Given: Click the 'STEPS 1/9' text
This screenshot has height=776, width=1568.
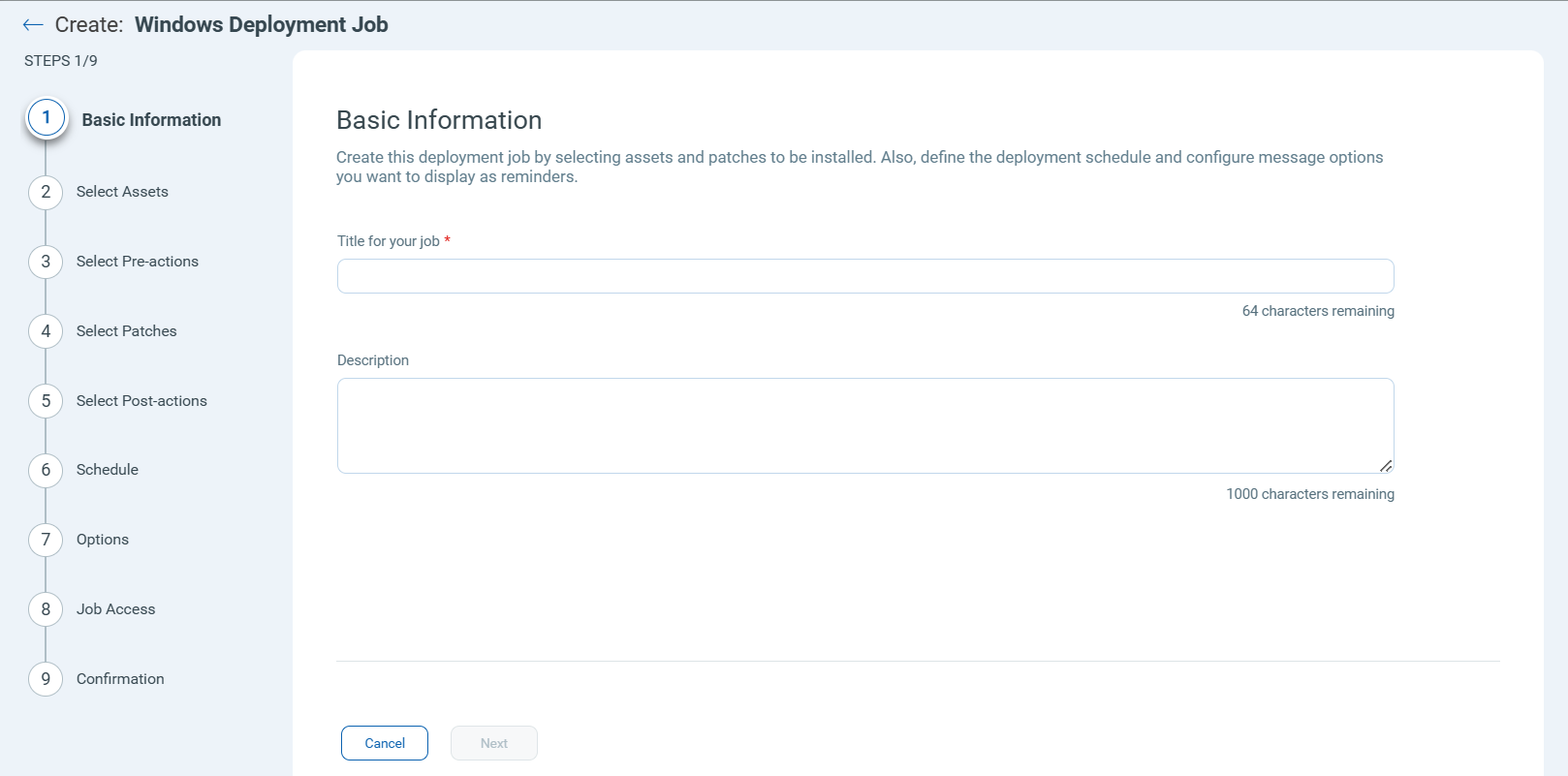Looking at the screenshot, I should (61, 60).
